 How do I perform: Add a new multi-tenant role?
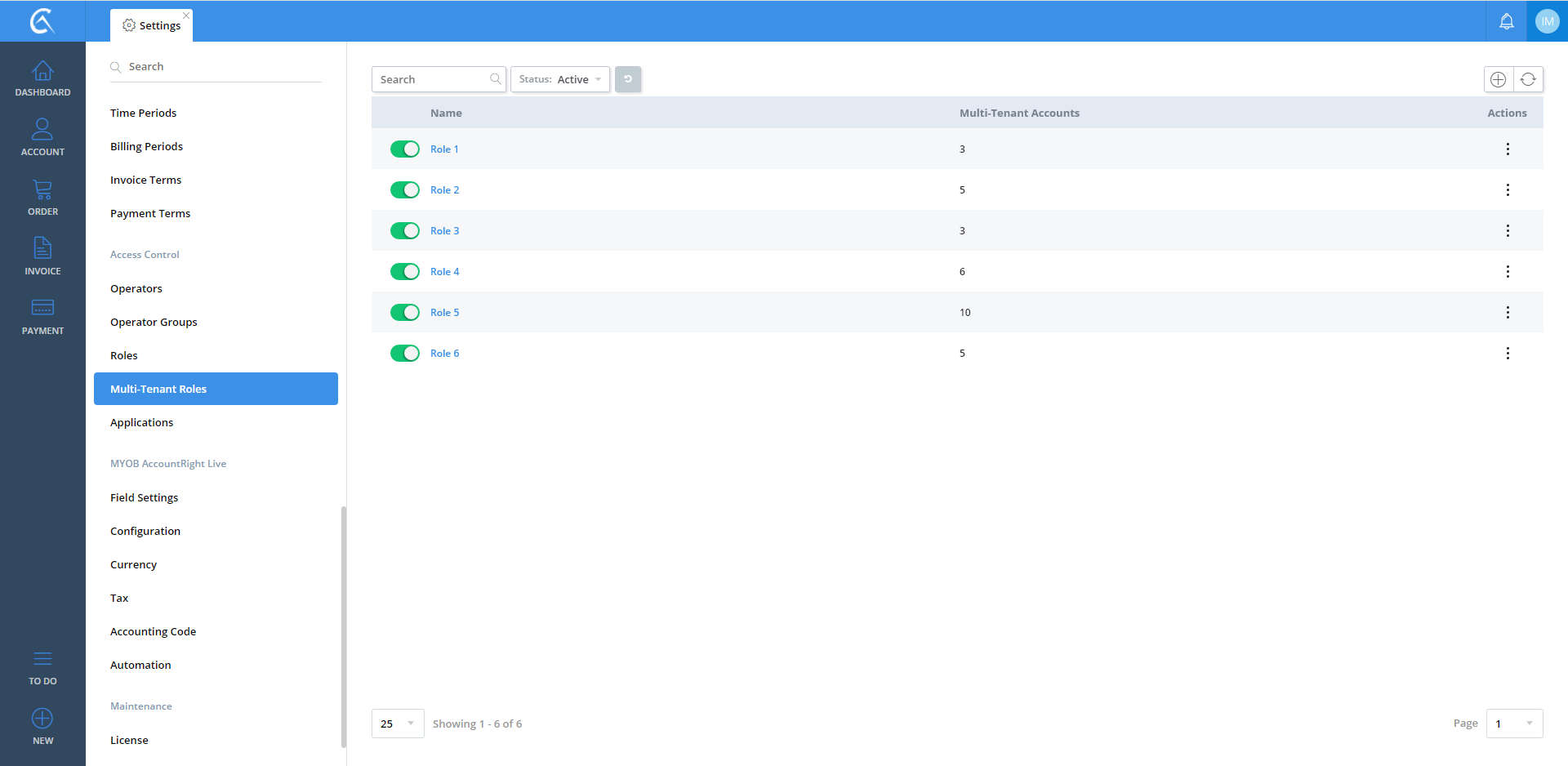(1498, 79)
